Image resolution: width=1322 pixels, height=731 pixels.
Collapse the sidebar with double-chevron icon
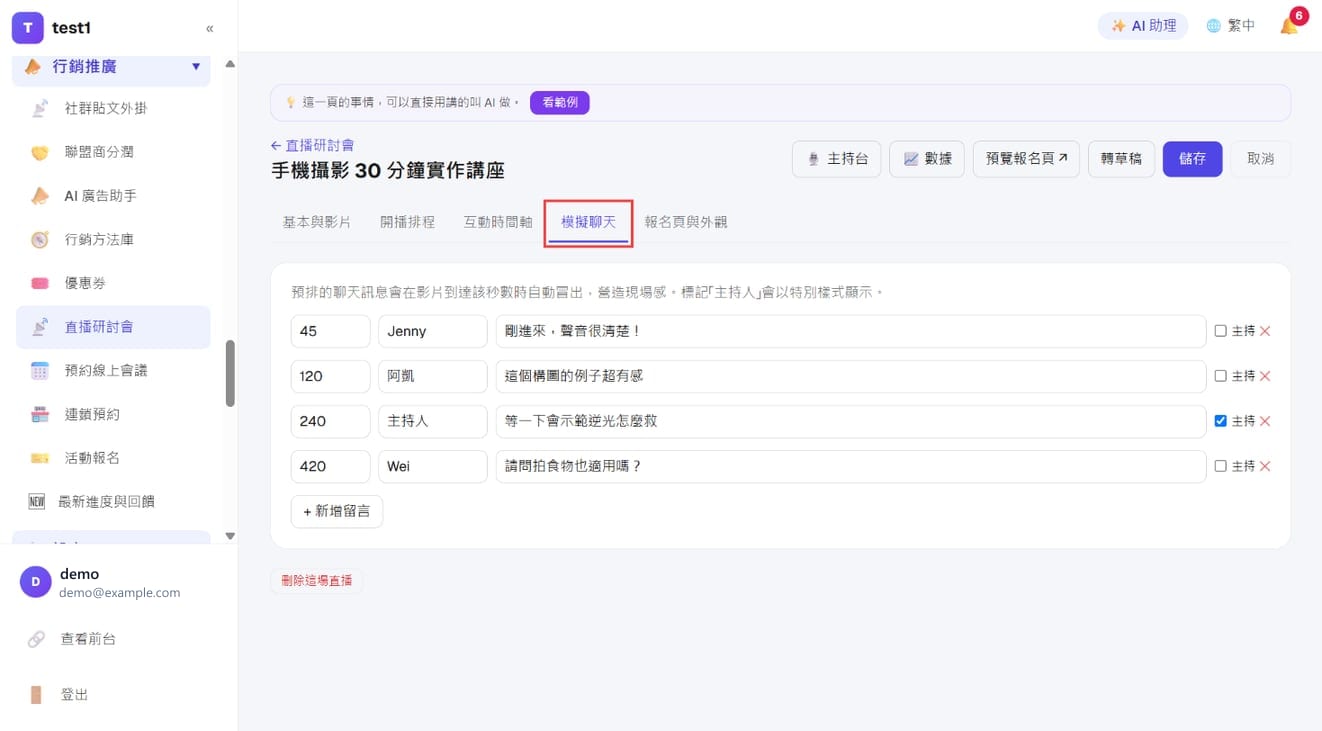click(209, 28)
